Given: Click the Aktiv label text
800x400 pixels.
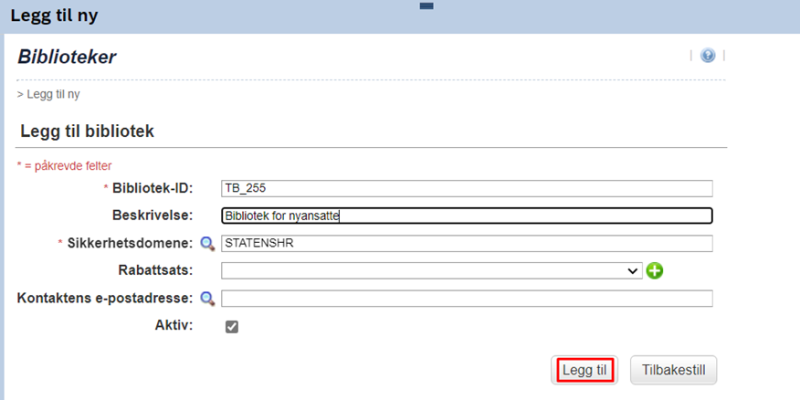Looking at the screenshot, I should pyautogui.click(x=174, y=326).
